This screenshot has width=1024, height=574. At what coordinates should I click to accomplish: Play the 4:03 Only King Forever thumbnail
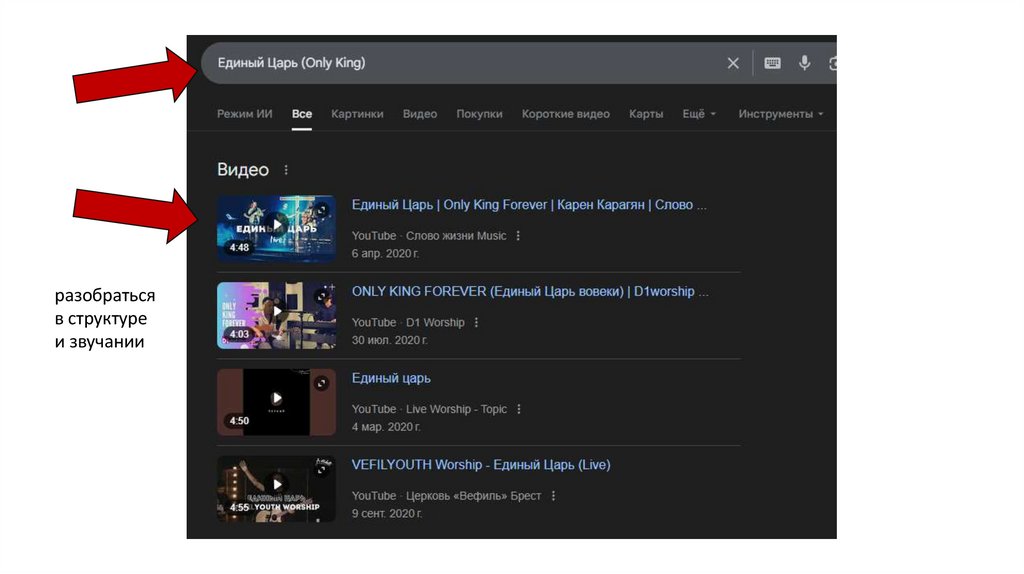(x=276, y=315)
